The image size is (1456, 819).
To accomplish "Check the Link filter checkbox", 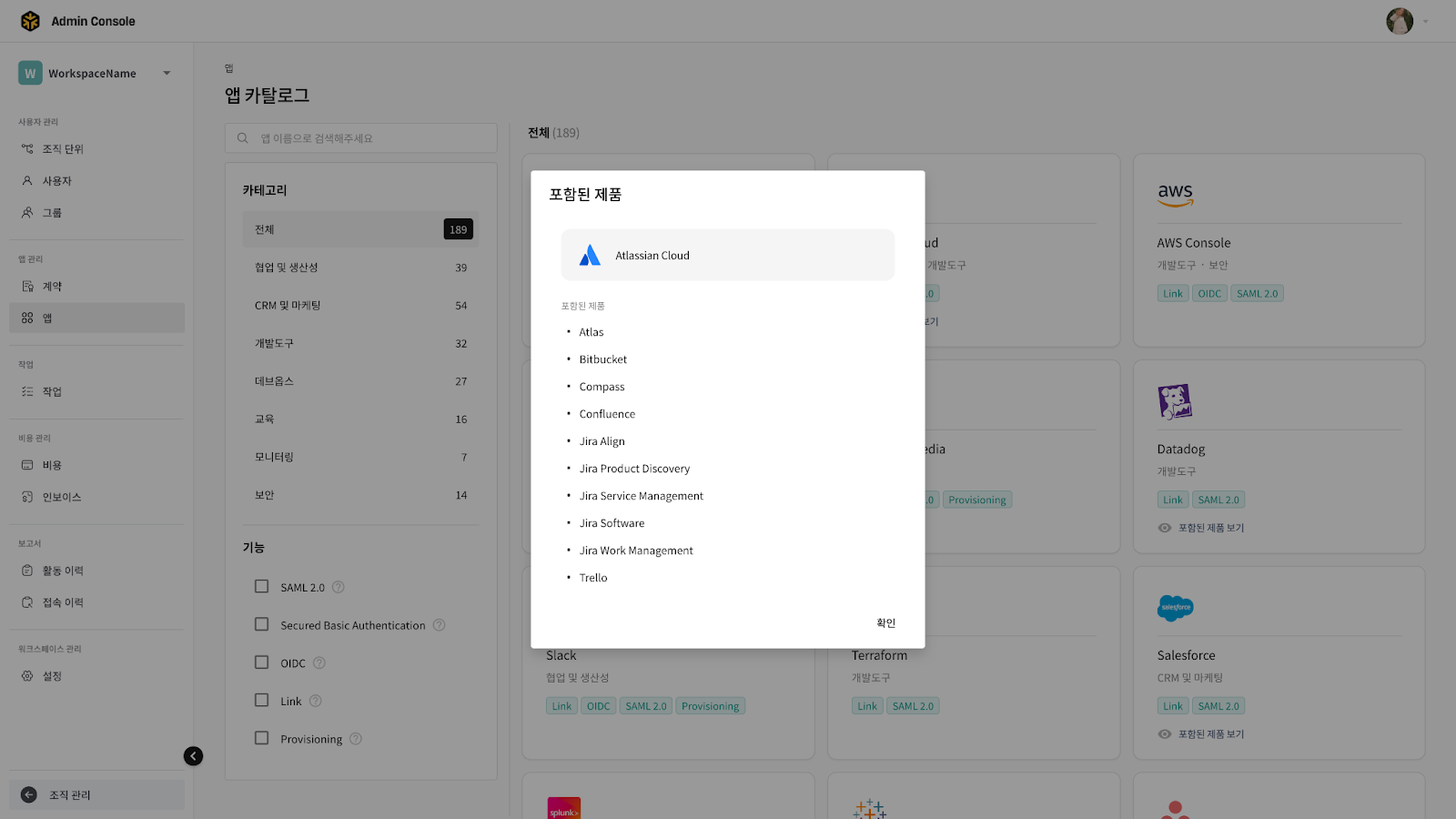I will click(x=262, y=701).
